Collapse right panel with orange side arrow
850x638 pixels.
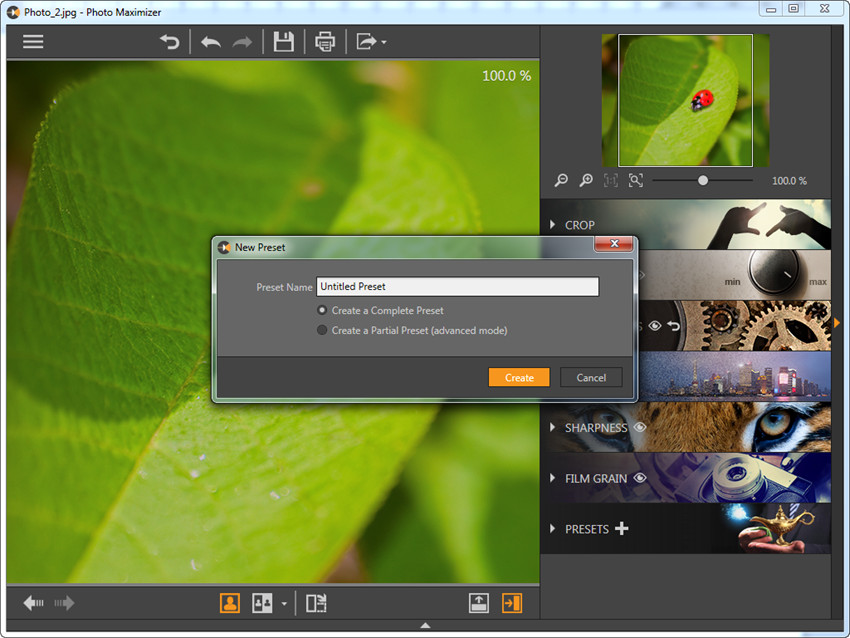[x=837, y=323]
